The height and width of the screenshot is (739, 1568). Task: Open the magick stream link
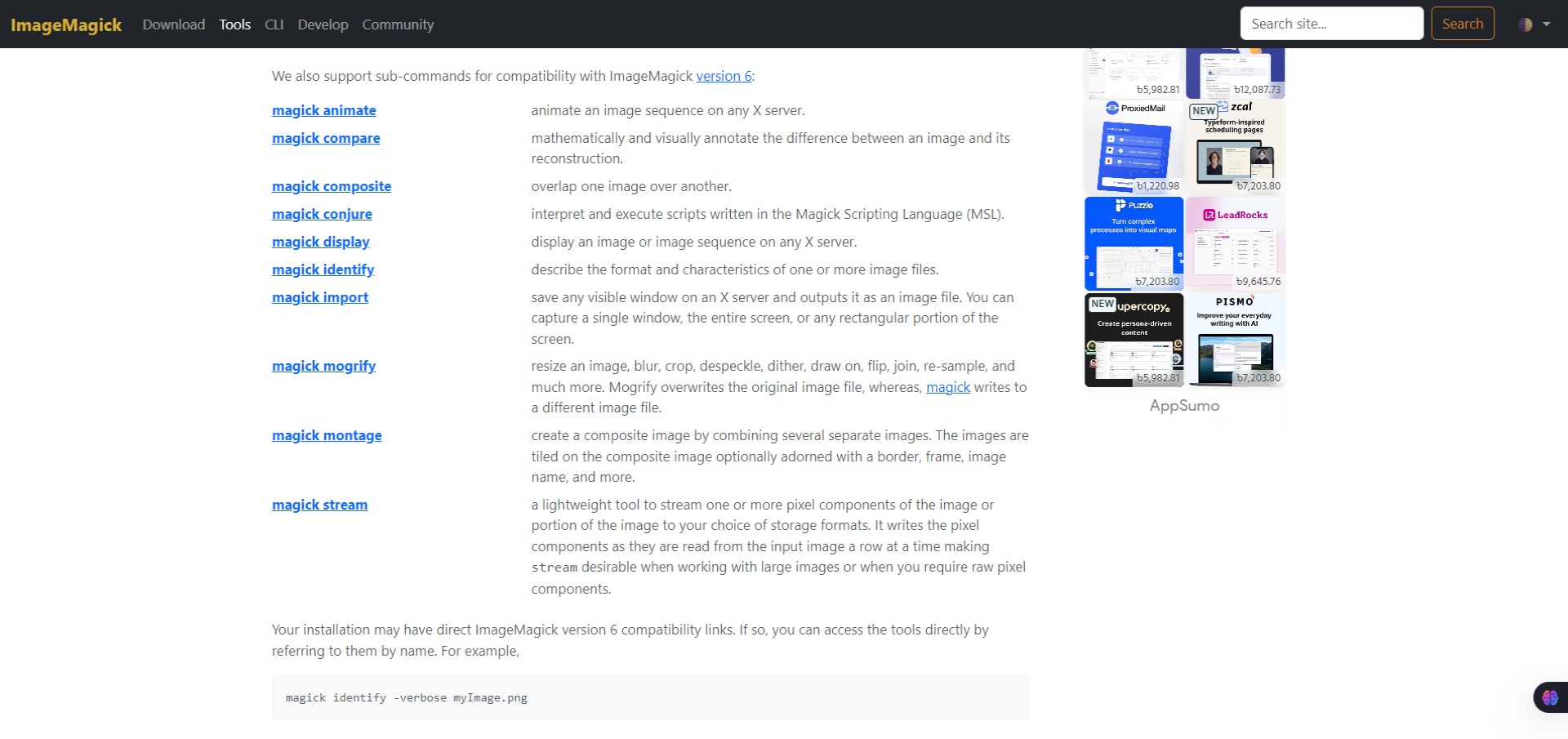[x=320, y=505]
